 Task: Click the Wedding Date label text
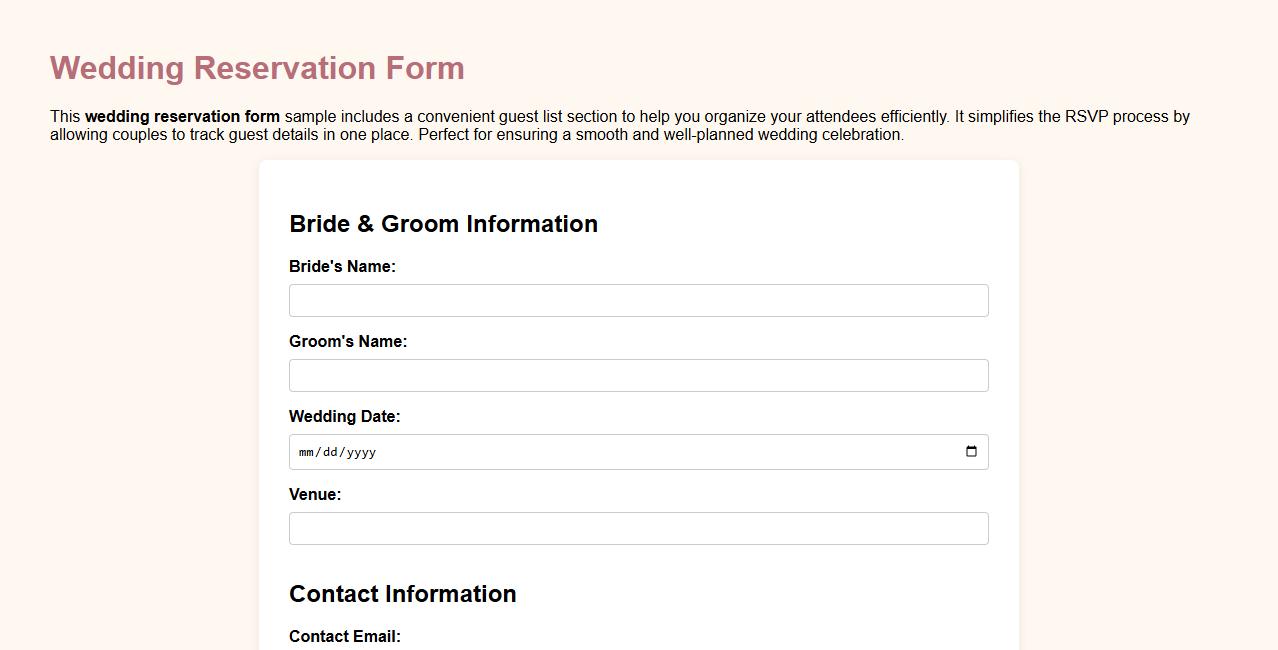345,416
